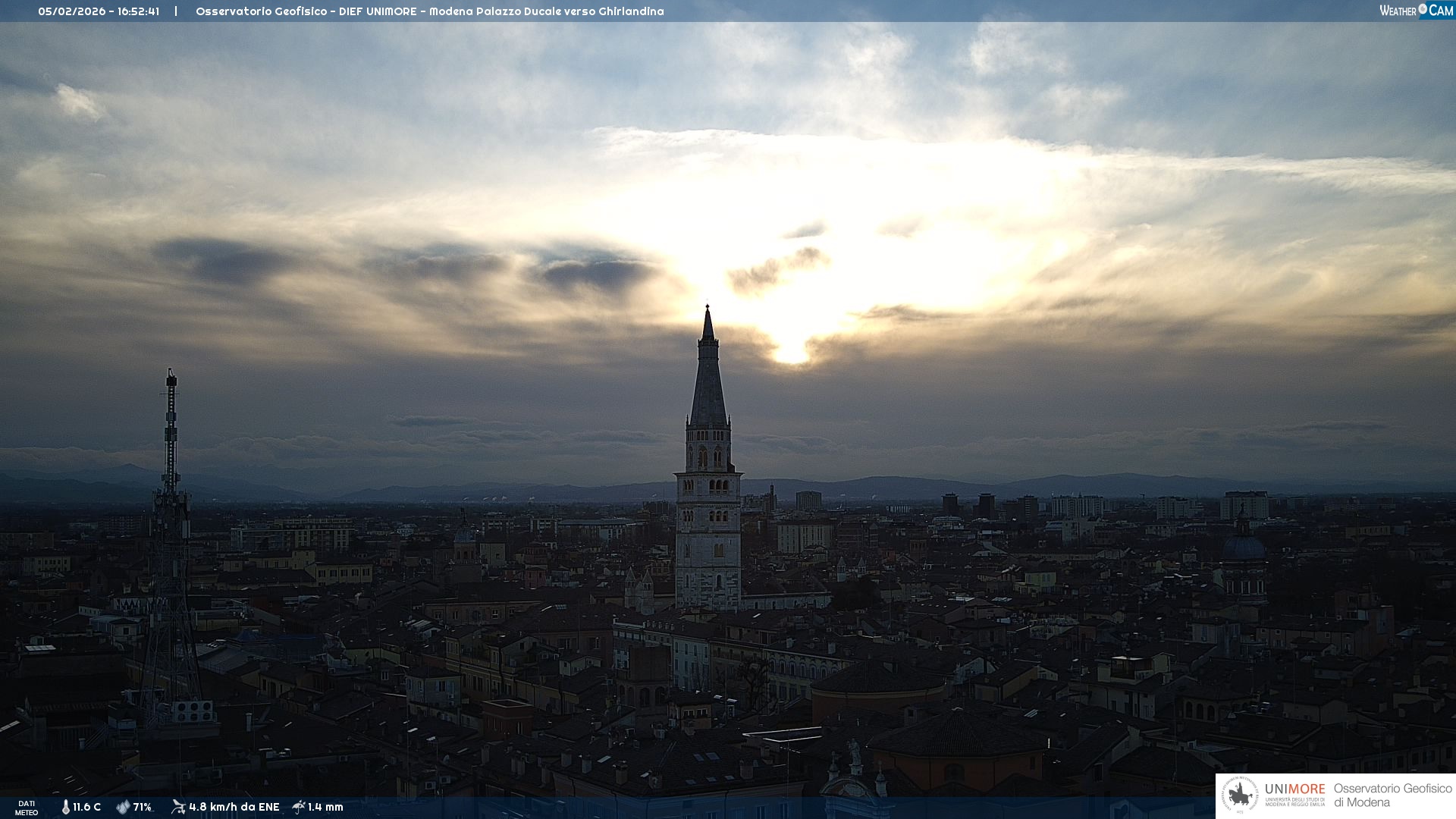Click the 4.8 km/h da ENE reading

click(234, 807)
